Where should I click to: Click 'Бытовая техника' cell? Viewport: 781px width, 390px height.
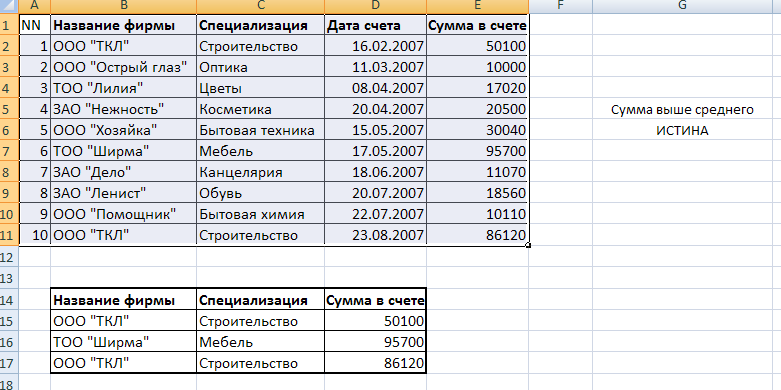click(x=260, y=130)
